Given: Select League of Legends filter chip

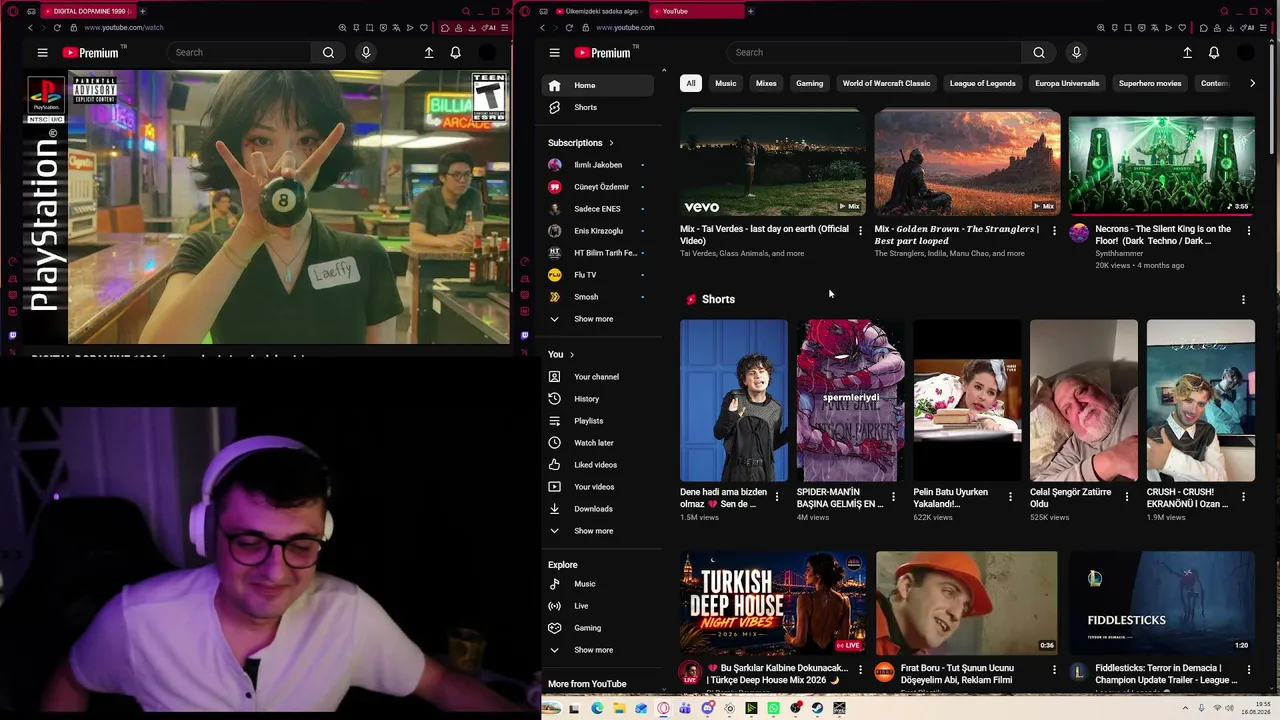Looking at the screenshot, I should pos(982,83).
